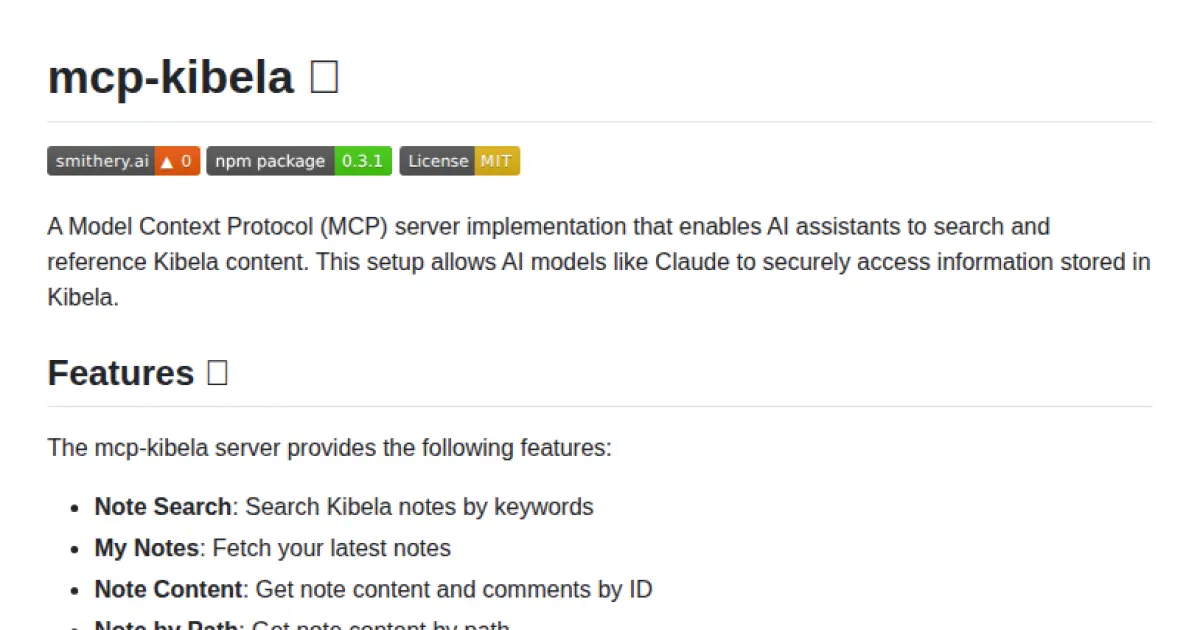Click the emoji box beside Features heading
Image resolution: width=1200 pixels, height=630 pixels.
coord(217,373)
